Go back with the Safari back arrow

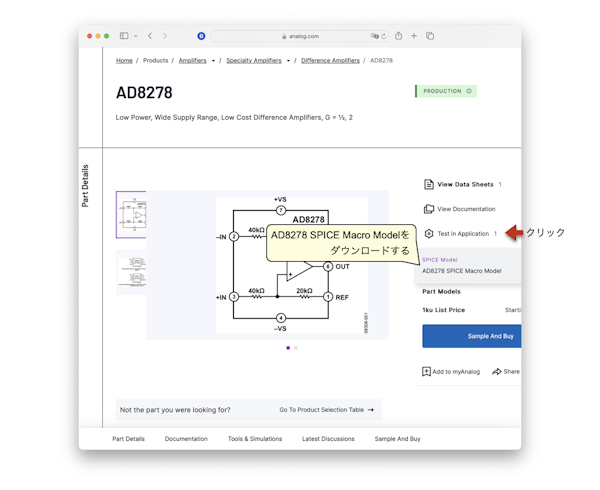(150, 36)
